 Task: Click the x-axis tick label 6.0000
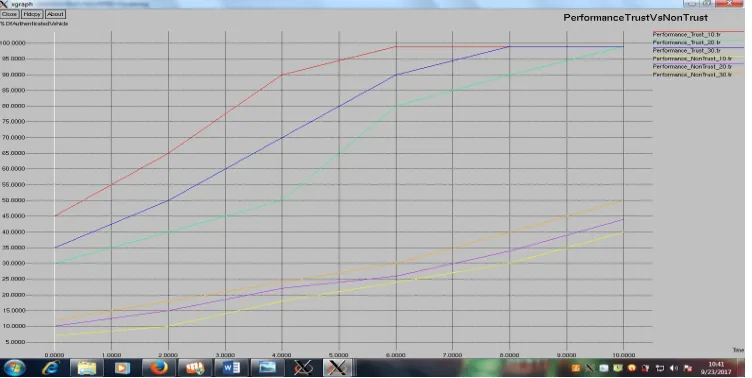point(396,355)
